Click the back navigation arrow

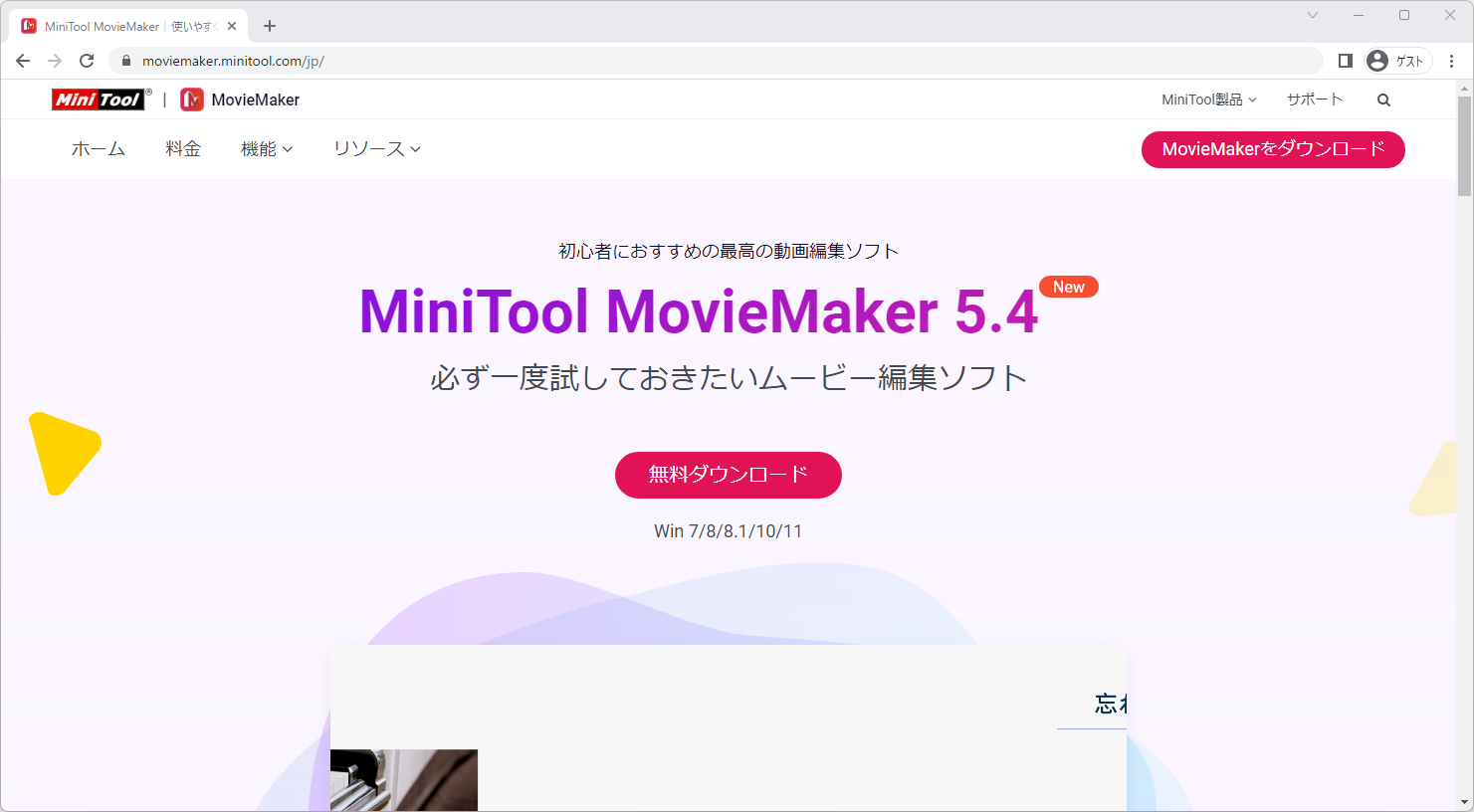pyautogui.click(x=23, y=61)
